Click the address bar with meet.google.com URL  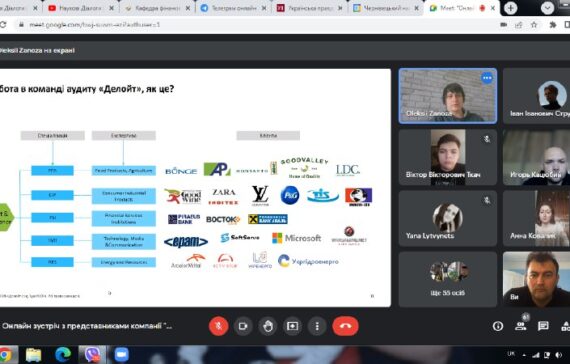click(x=254, y=25)
